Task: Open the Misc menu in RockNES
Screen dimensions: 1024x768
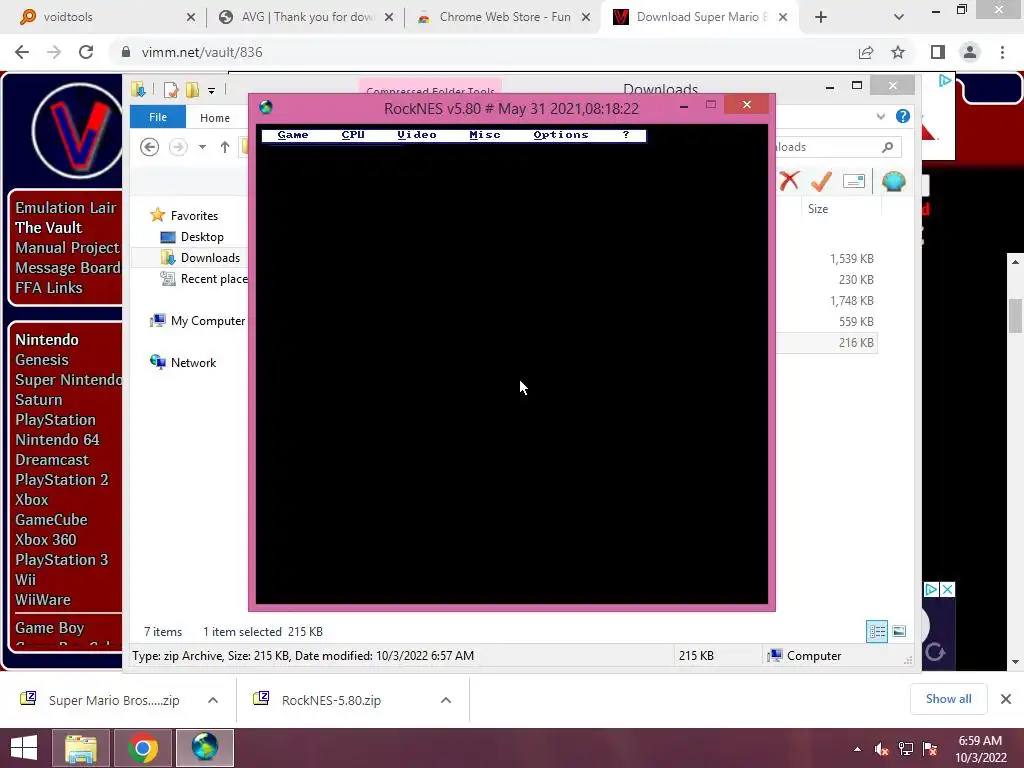Action: point(485,135)
